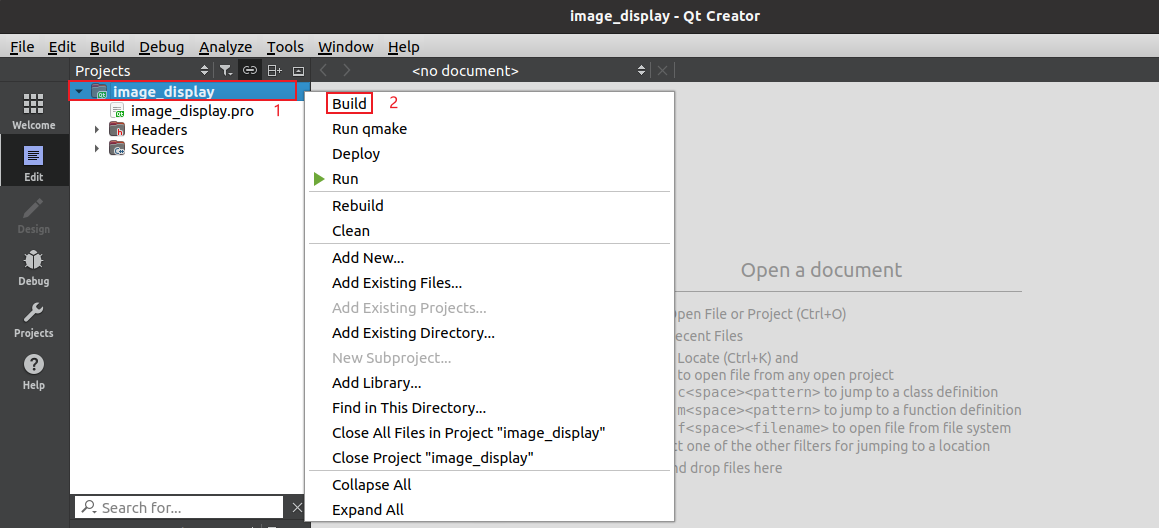Select image_display.pro in project tree
The height and width of the screenshot is (528, 1161).
[x=193, y=111]
